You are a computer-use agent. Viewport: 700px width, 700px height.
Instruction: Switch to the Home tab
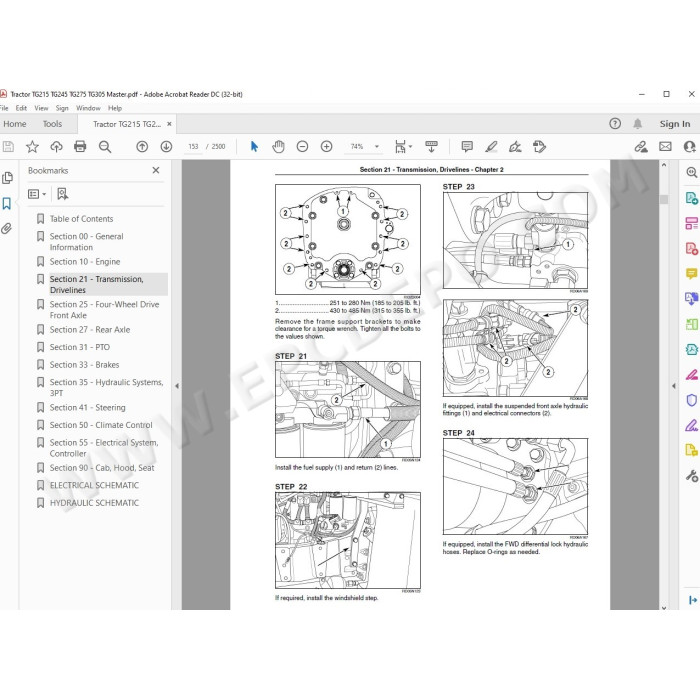pos(15,124)
